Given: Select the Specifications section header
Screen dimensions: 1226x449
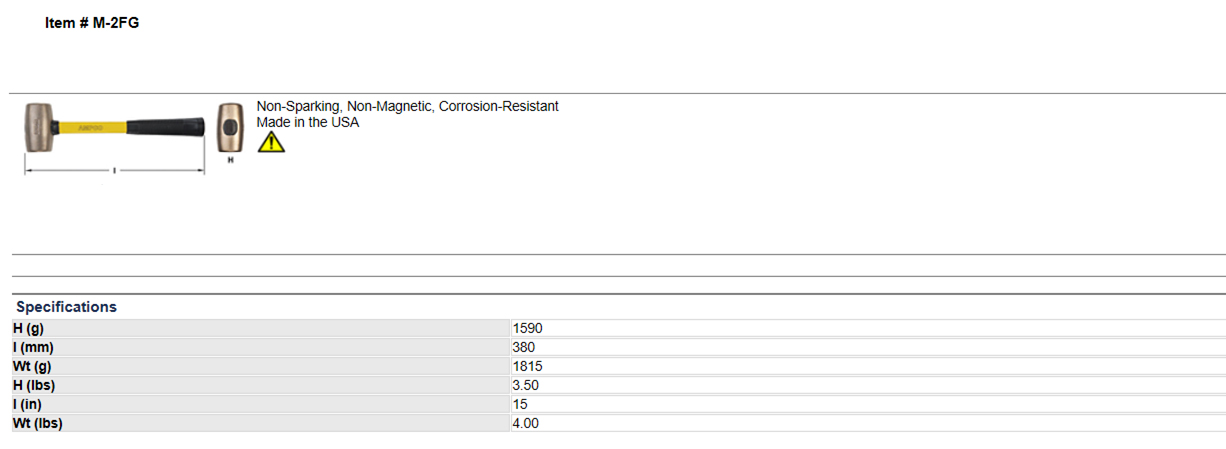Looking at the screenshot, I should (x=66, y=307).
